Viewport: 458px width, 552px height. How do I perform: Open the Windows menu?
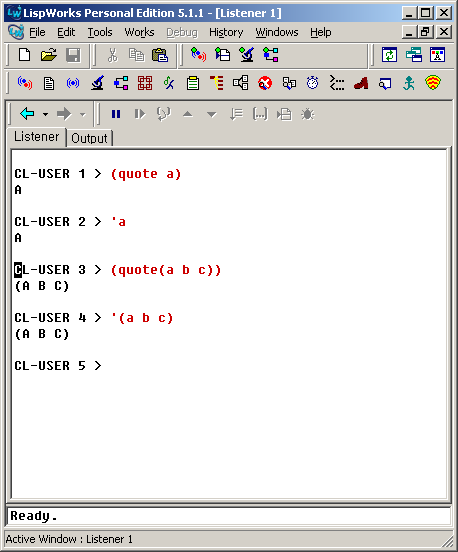tap(277, 32)
